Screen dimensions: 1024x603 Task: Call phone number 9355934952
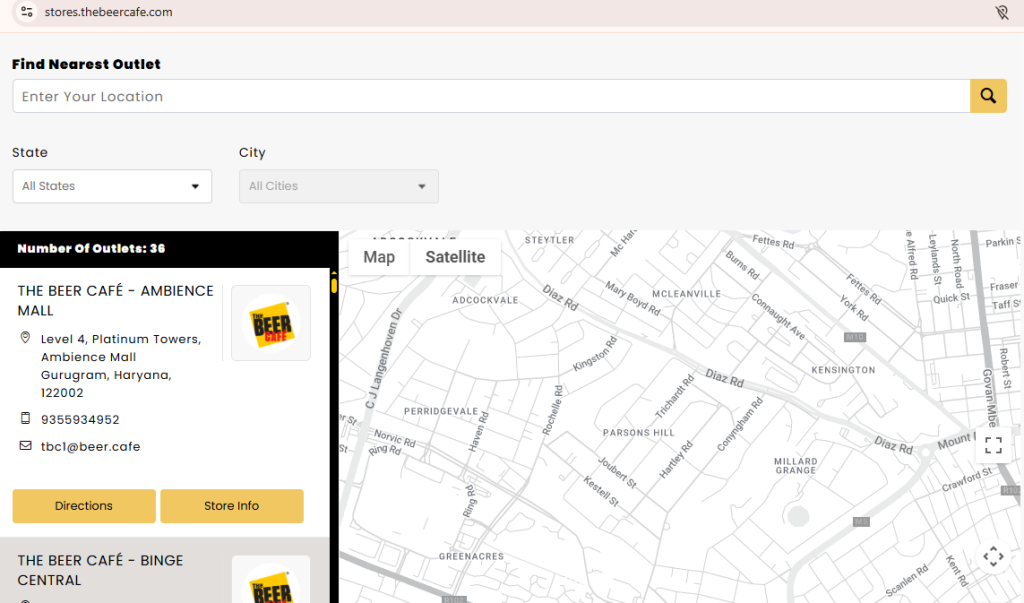click(80, 419)
